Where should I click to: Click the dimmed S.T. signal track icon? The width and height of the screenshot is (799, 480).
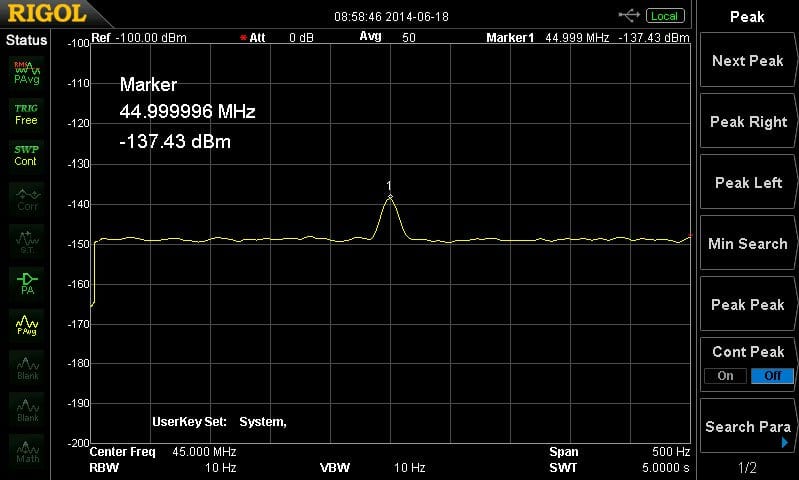point(26,242)
